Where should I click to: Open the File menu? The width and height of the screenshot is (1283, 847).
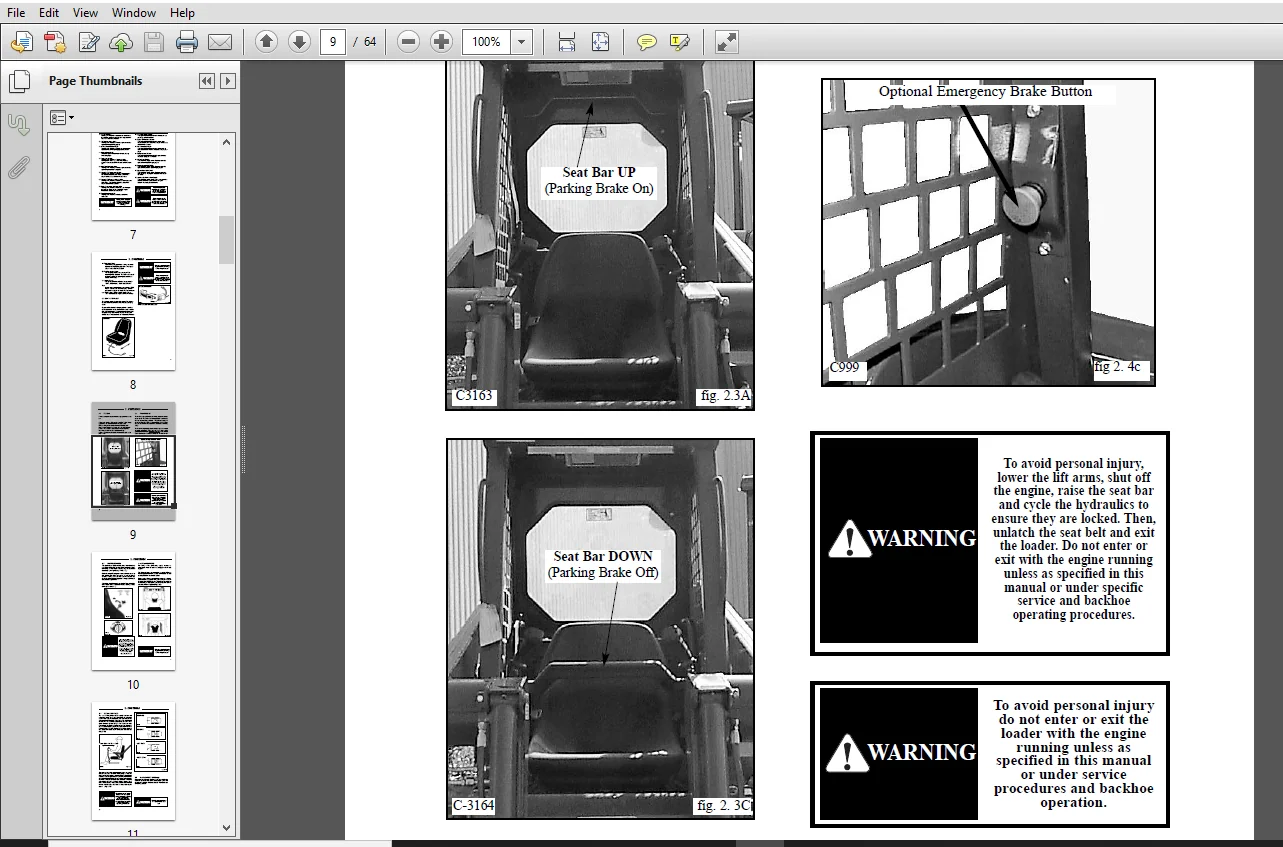[16, 13]
